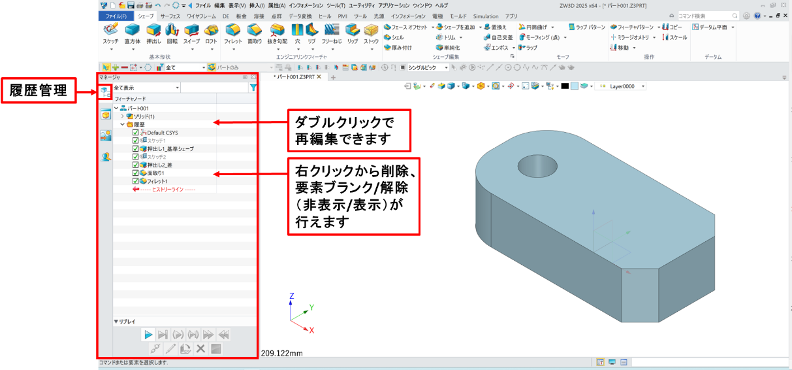The height and width of the screenshot is (370, 792).
Task: Open the Layer0000 layer dropdown
Action: pyautogui.click(x=620, y=86)
